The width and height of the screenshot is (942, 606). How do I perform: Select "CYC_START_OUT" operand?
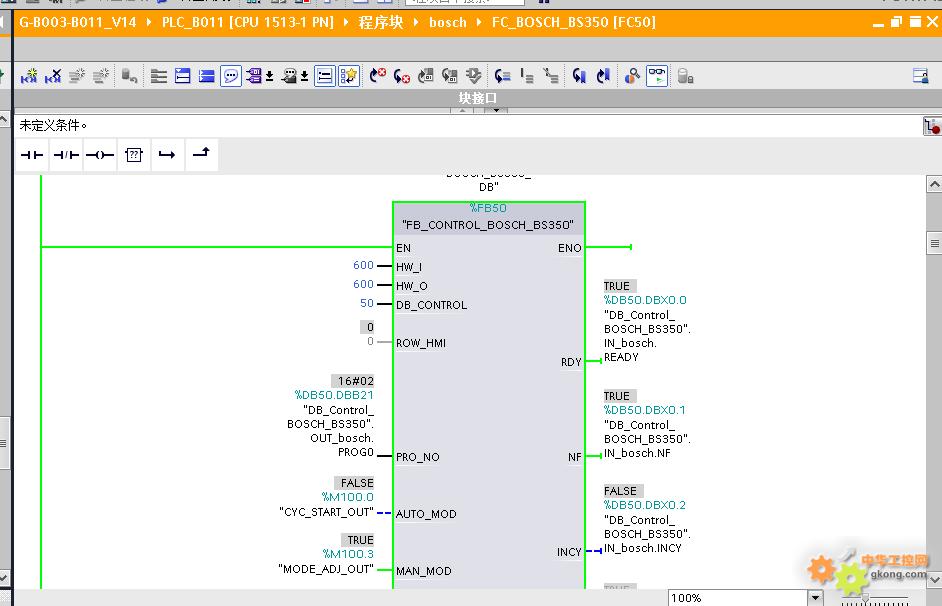pos(326,512)
